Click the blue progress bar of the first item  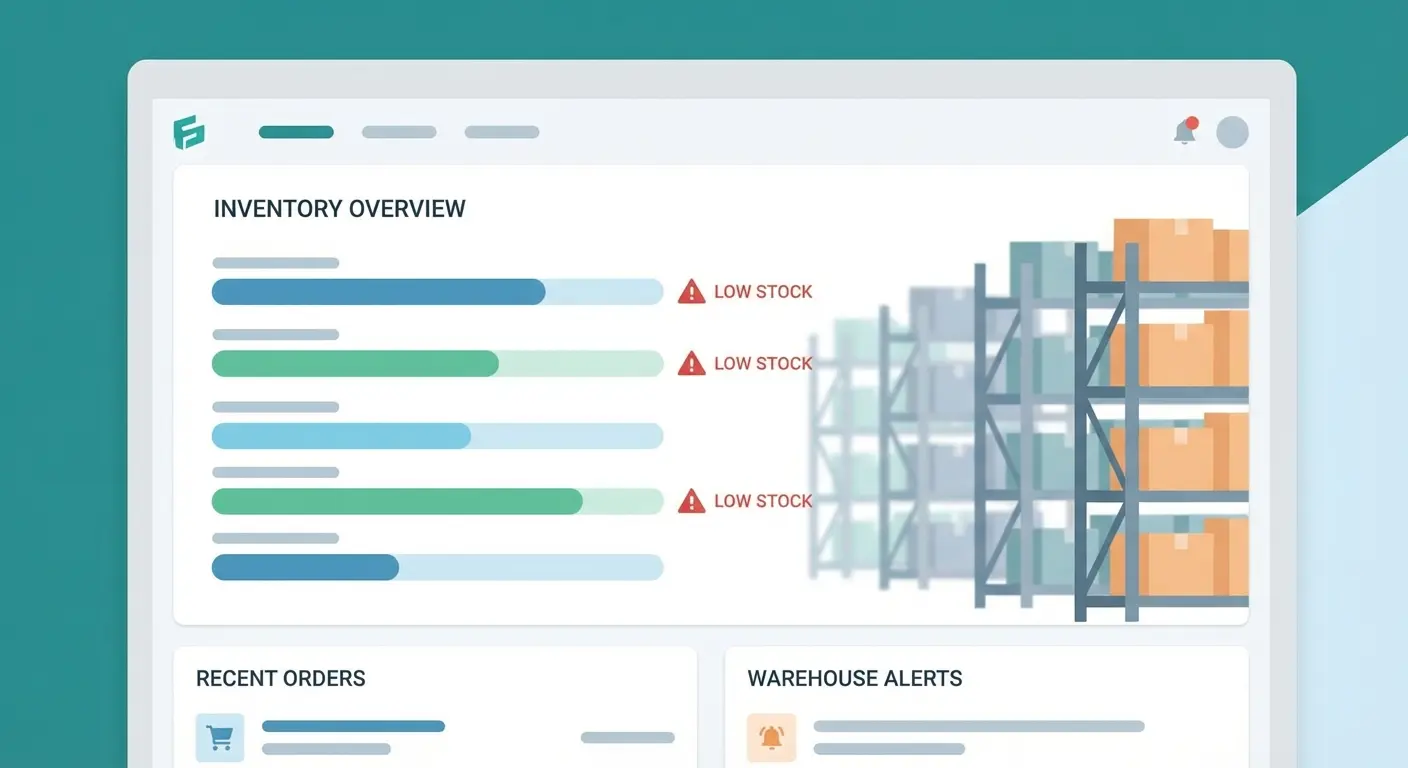click(x=377, y=292)
